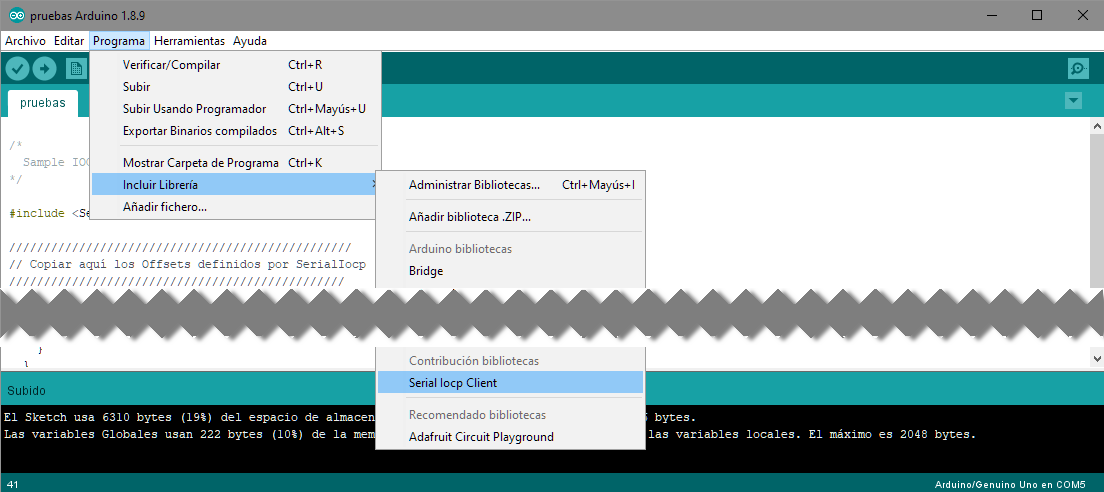Switch to the pruebas sketch tab
Viewport: 1104px width, 492px height.
click(42, 103)
